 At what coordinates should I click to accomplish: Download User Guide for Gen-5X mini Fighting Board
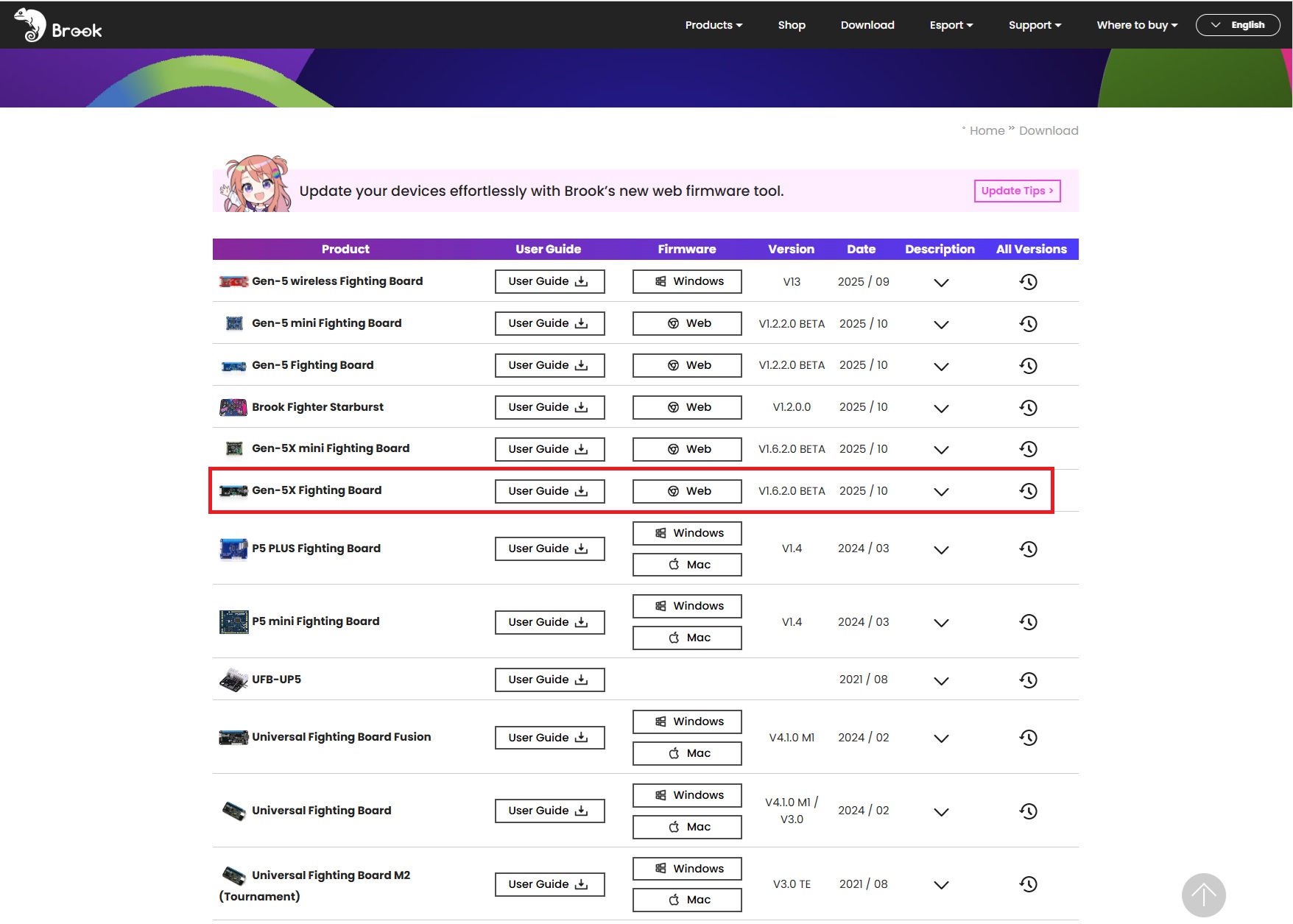click(x=549, y=449)
